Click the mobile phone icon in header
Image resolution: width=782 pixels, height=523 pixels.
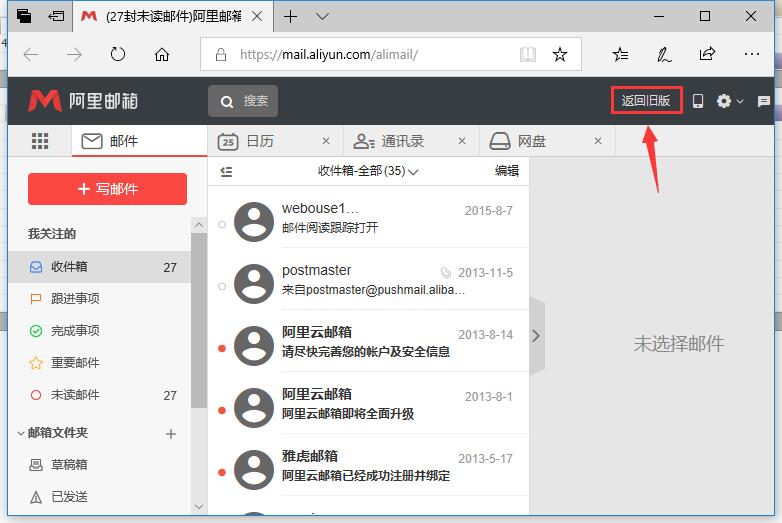(698, 101)
